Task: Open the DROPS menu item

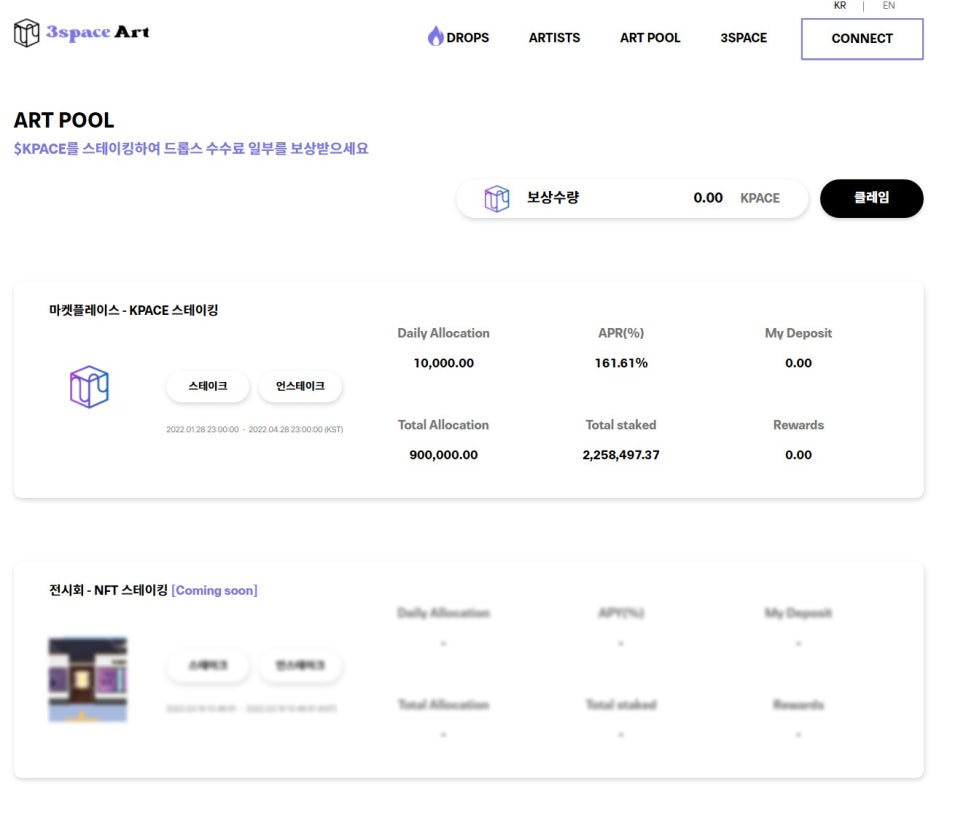Action: click(467, 38)
